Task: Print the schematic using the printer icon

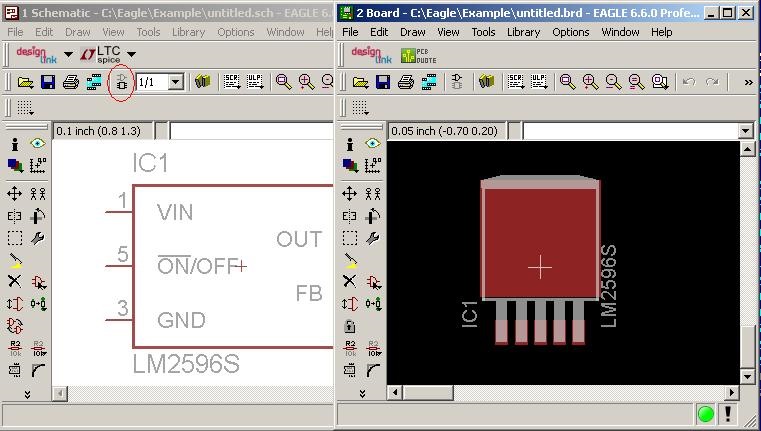Action: (71, 82)
